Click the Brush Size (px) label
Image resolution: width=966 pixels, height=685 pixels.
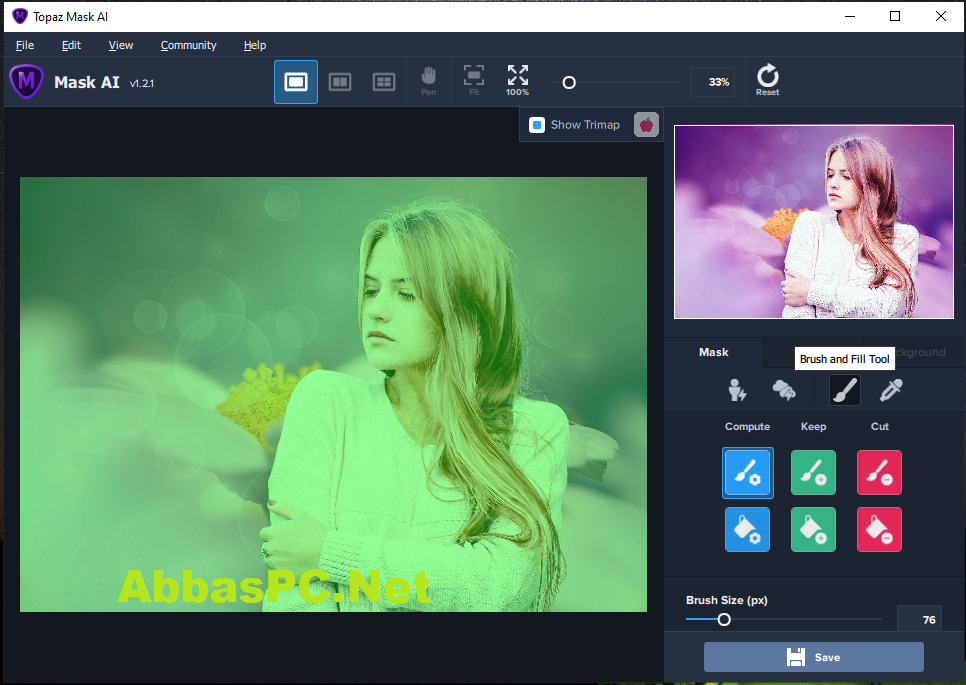tap(727, 600)
